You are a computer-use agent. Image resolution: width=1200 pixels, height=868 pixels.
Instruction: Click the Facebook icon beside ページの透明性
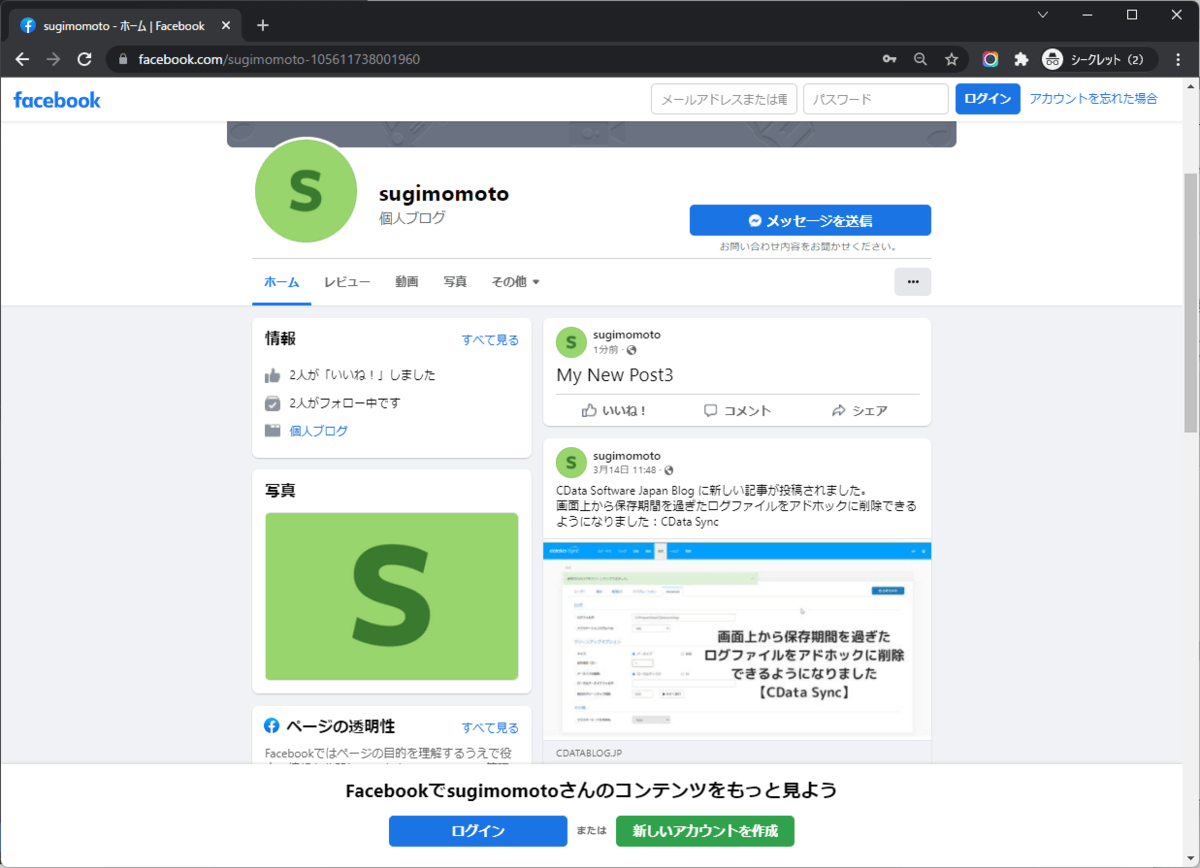(x=271, y=726)
